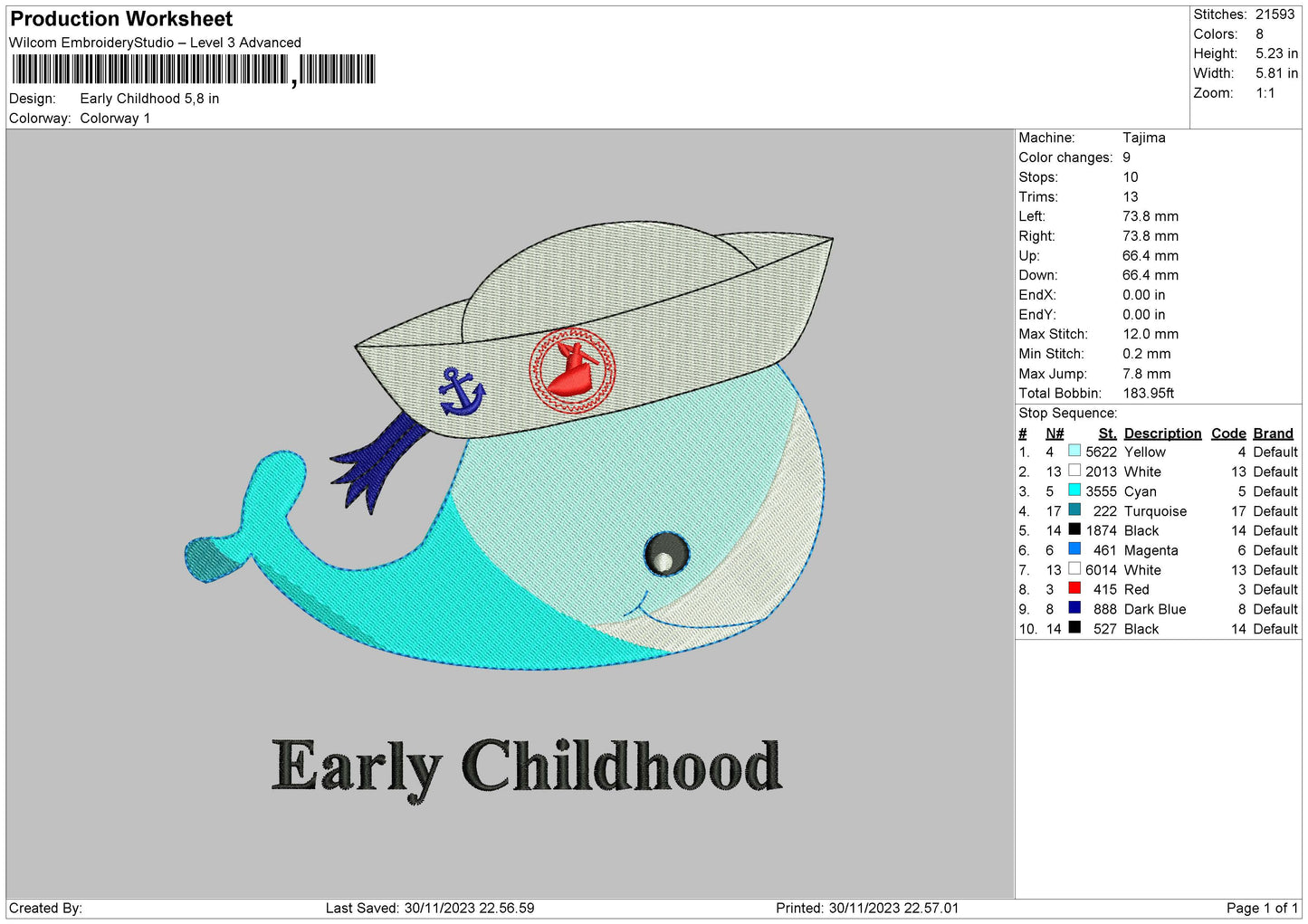
Task: Click the Stop Sequence label
Action: 1067,413
